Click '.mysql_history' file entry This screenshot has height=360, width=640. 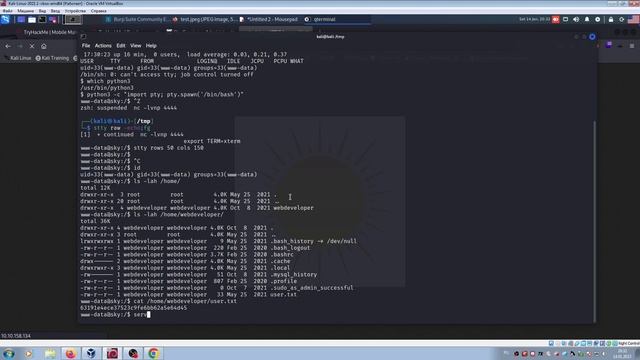293,274
